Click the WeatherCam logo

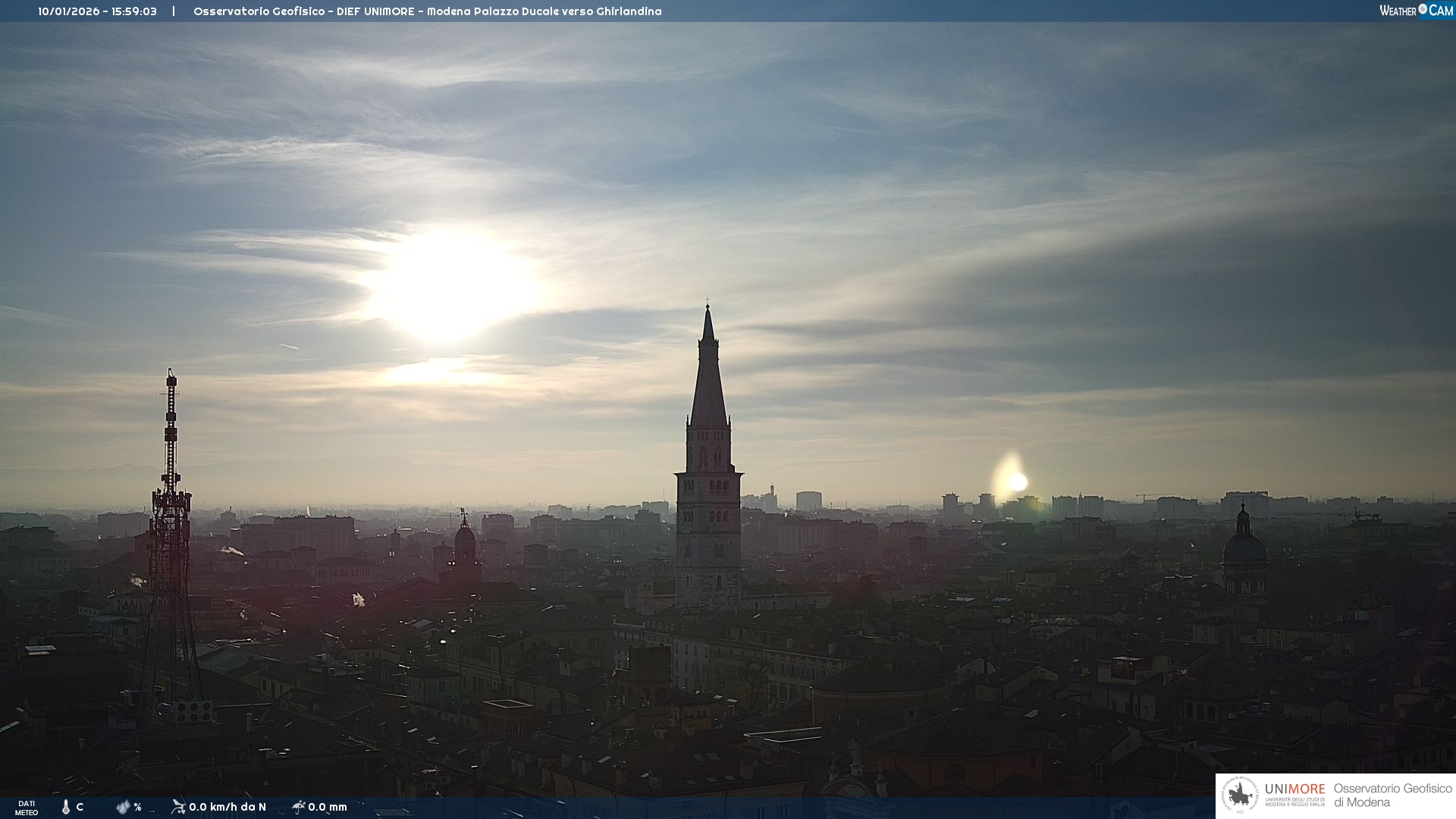(x=1416, y=11)
